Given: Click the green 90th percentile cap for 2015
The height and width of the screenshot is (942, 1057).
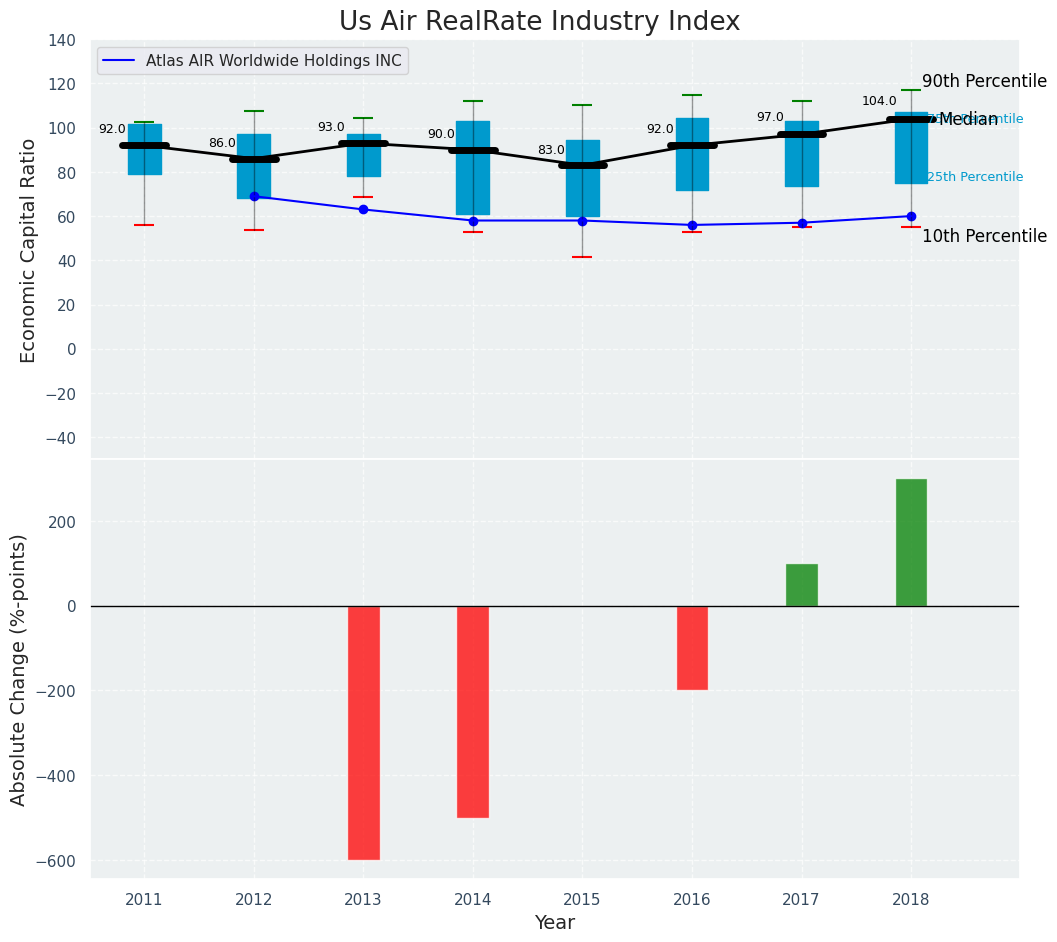Looking at the screenshot, I should 582,105.
